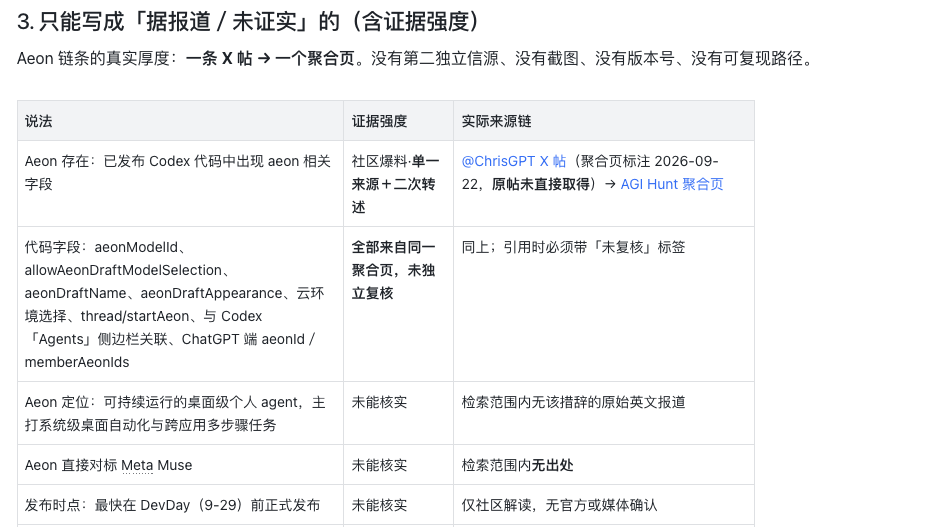Click the 说法 column header

tap(181, 121)
